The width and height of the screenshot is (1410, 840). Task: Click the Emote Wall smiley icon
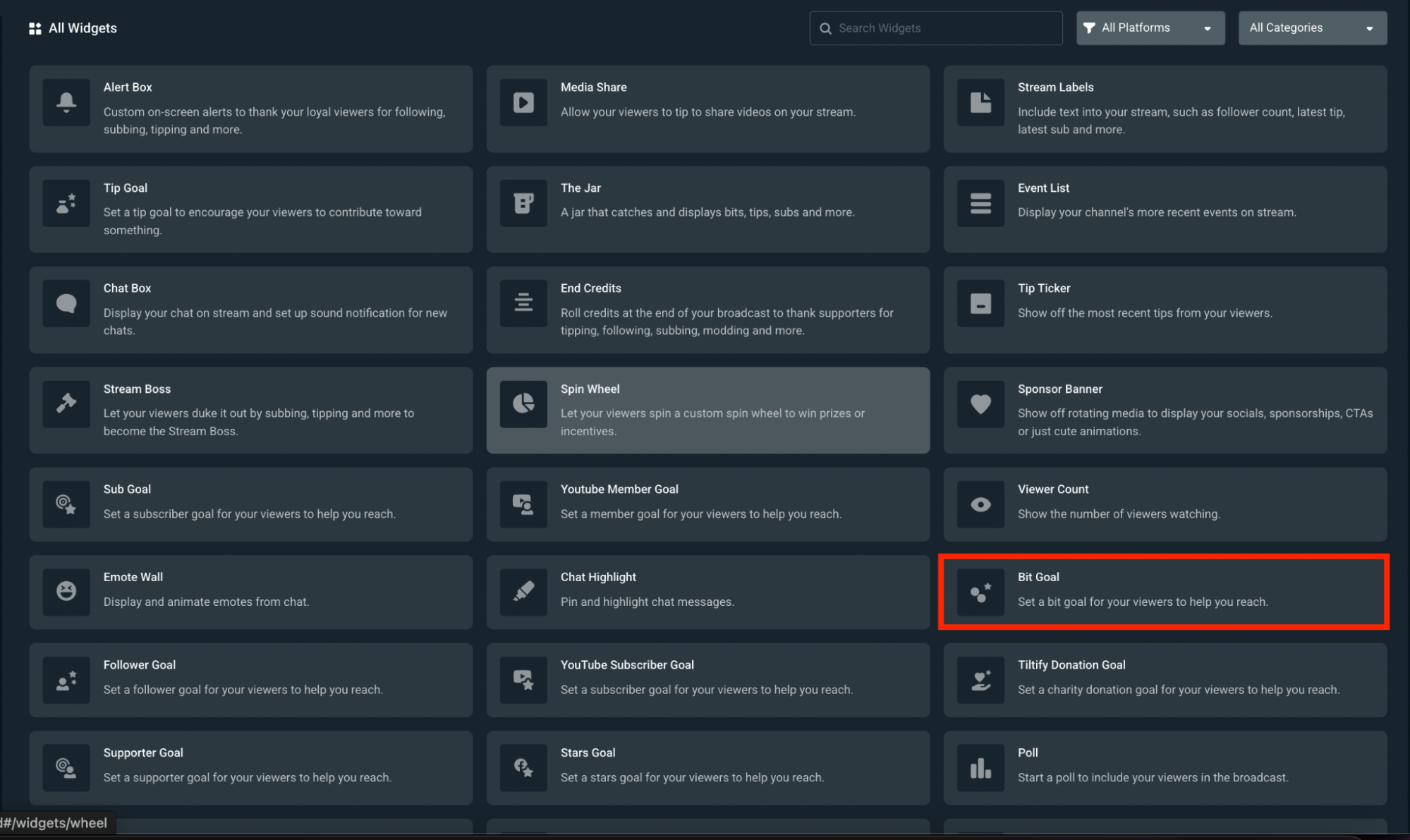(x=66, y=592)
